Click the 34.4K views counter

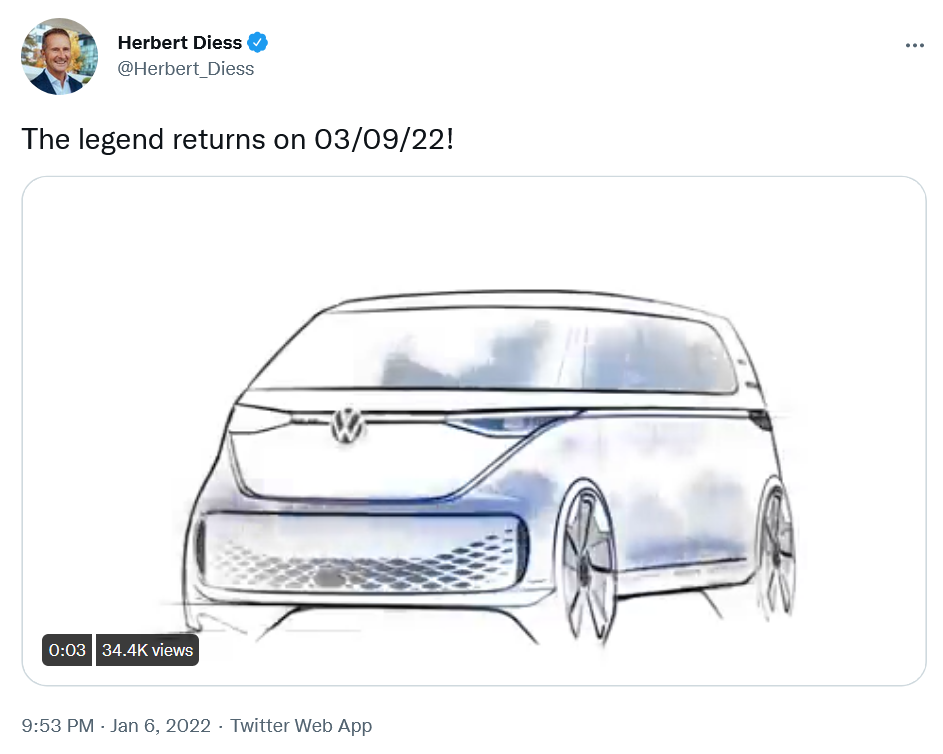coord(147,650)
